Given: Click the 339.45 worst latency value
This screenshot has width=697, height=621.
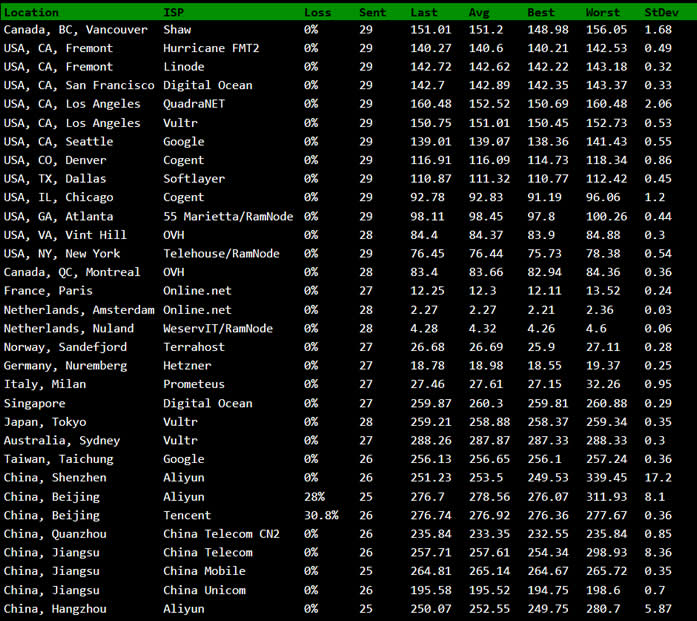Looking at the screenshot, I should [x=606, y=478].
